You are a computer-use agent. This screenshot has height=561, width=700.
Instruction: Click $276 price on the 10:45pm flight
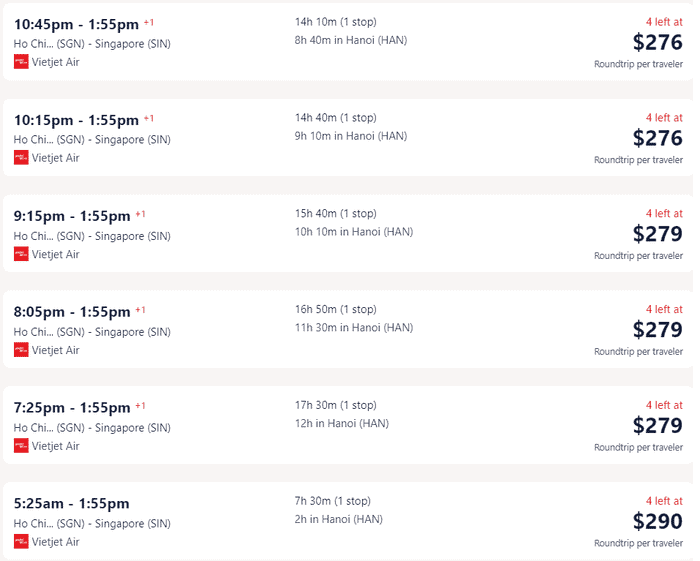click(658, 42)
